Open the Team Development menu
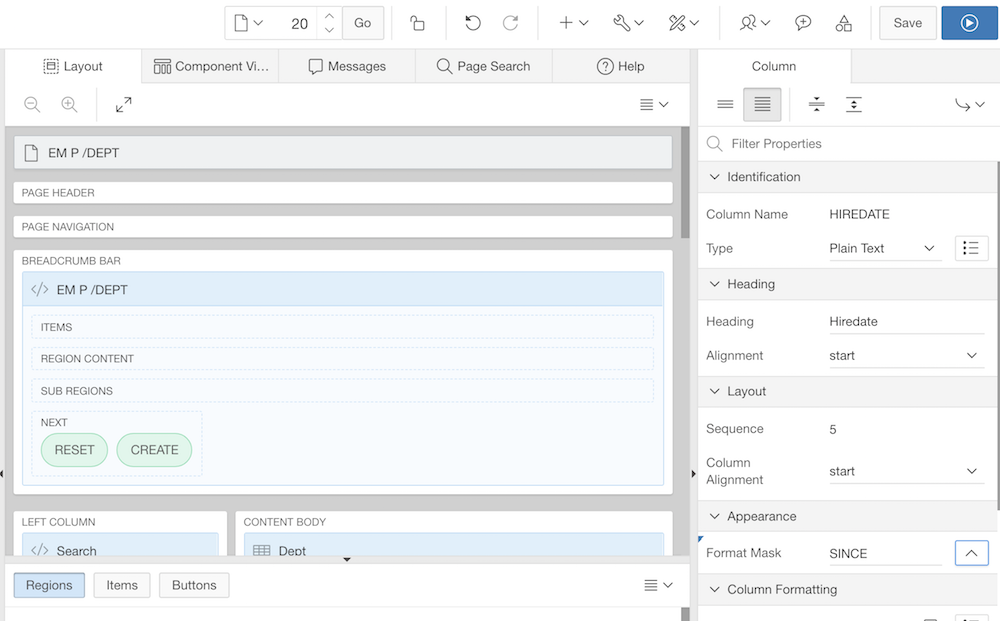 (x=755, y=23)
